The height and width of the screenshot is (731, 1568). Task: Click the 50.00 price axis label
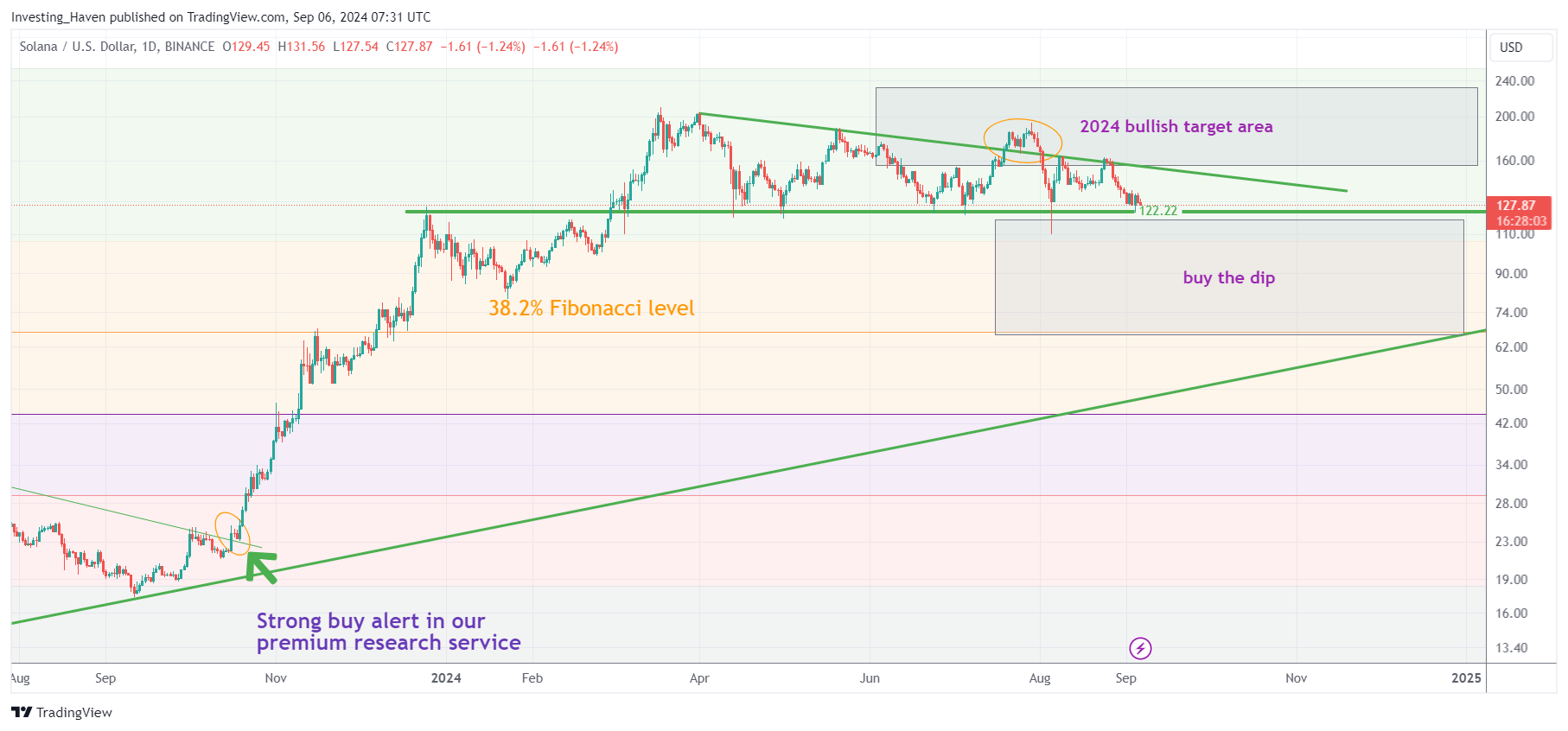(1512, 390)
